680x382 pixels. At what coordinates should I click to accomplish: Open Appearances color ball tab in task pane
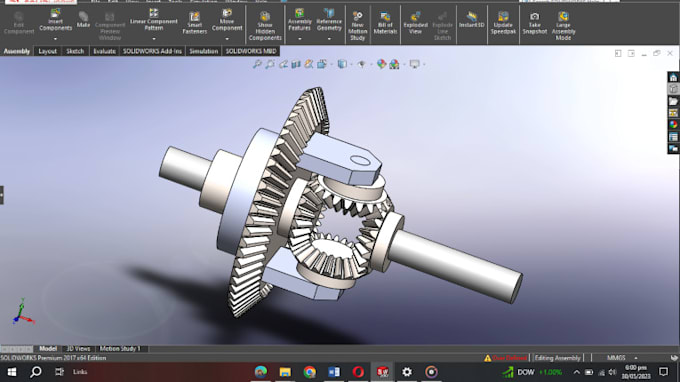tap(673, 125)
